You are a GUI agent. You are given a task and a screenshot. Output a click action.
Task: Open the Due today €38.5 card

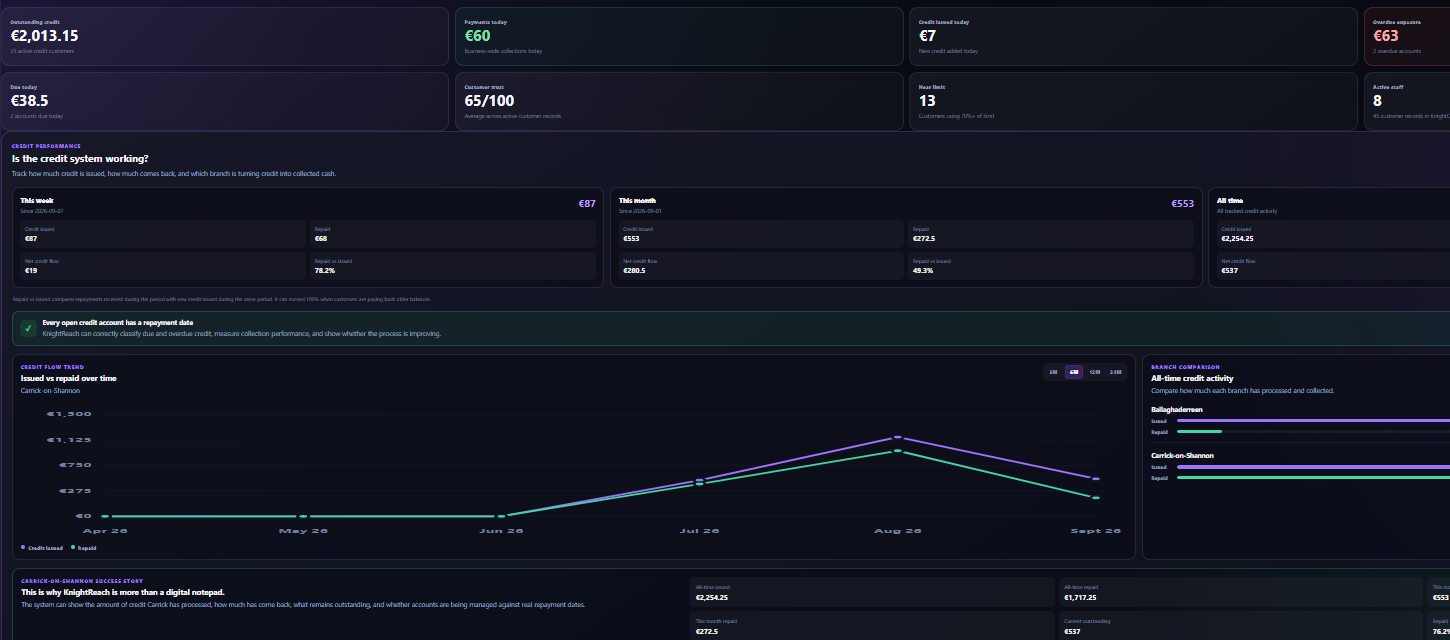coord(225,101)
